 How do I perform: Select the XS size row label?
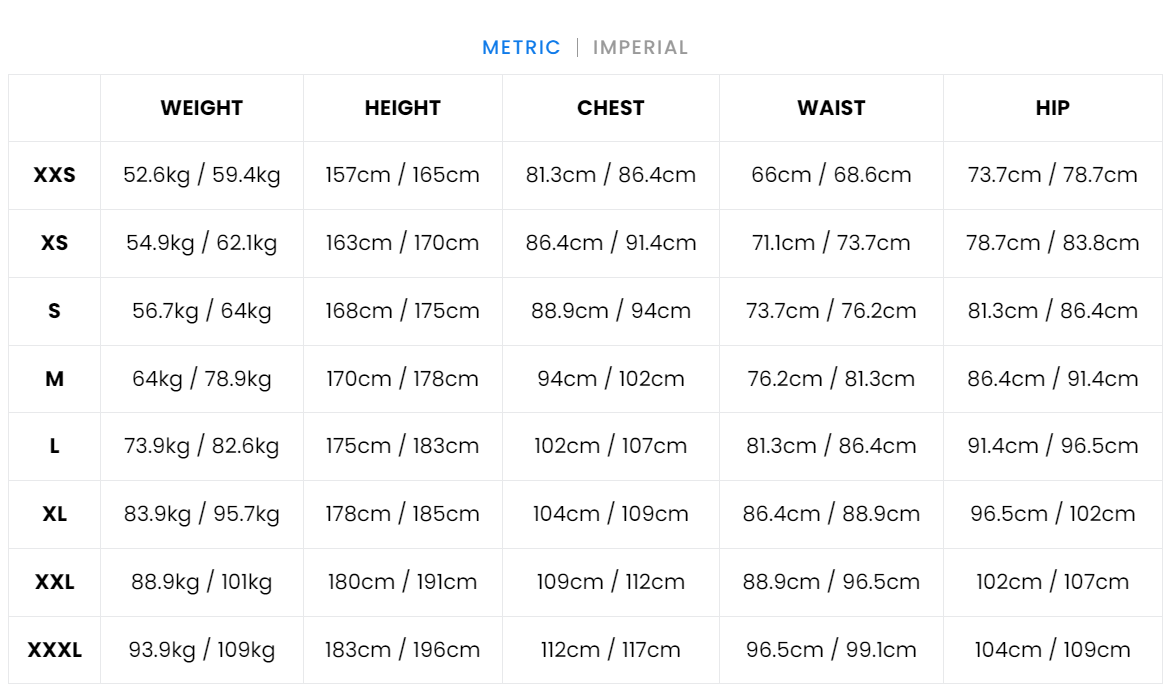click(55, 243)
